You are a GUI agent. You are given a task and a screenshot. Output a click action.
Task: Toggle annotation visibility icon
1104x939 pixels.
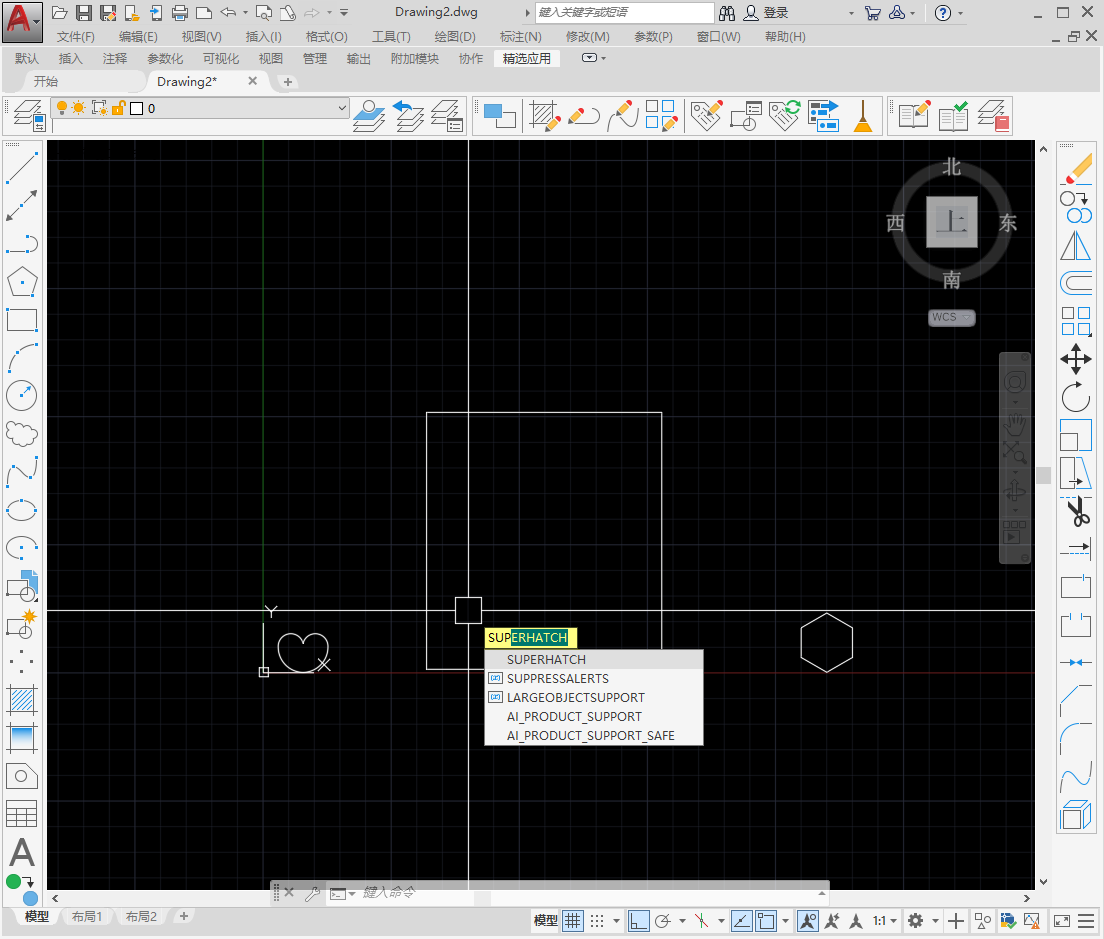(x=808, y=921)
